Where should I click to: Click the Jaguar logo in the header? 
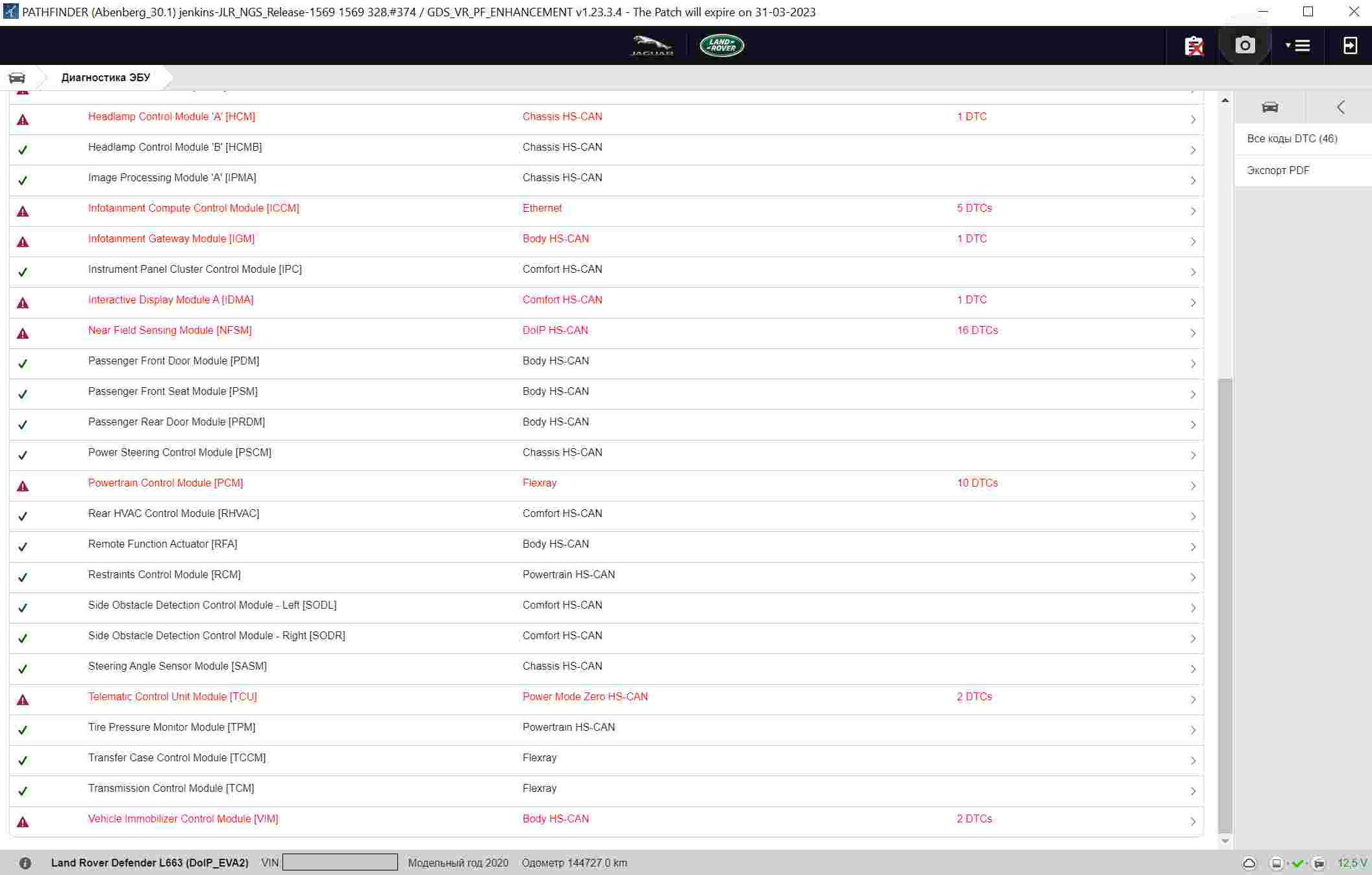(651, 45)
